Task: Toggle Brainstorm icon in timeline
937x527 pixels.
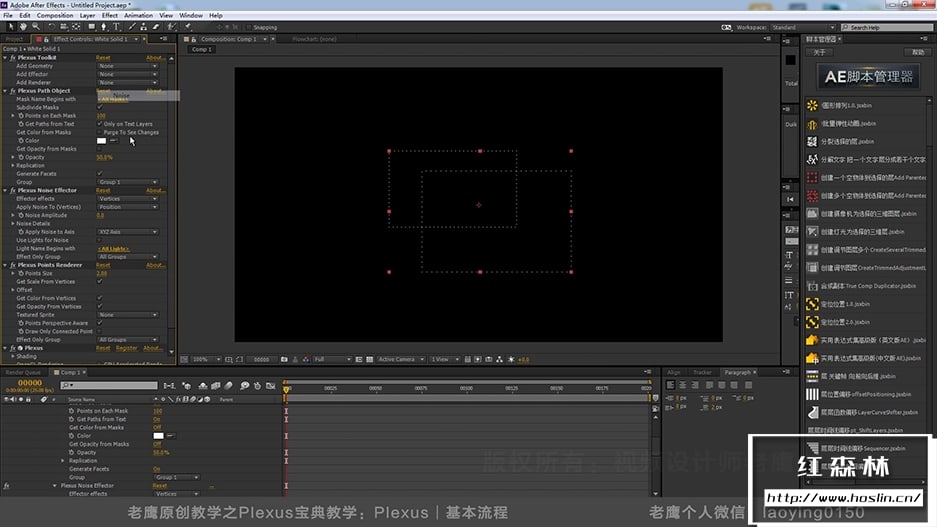Action: (x=244, y=386)
